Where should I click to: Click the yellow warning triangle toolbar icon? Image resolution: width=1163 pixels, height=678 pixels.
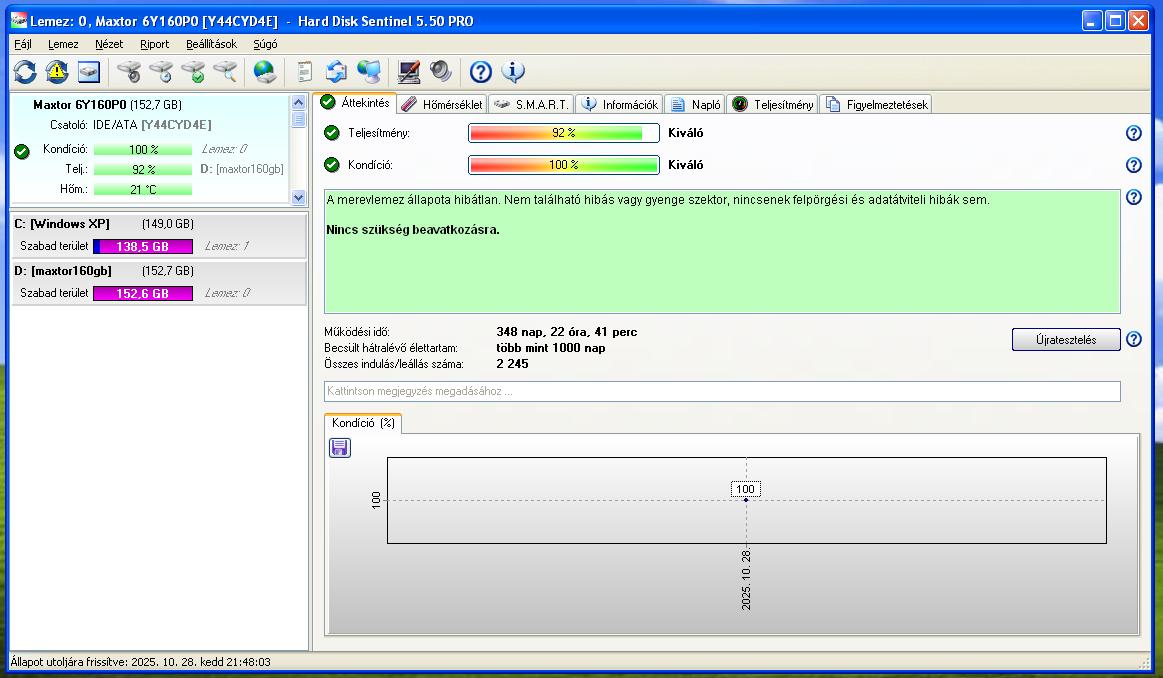click(57, 72)
